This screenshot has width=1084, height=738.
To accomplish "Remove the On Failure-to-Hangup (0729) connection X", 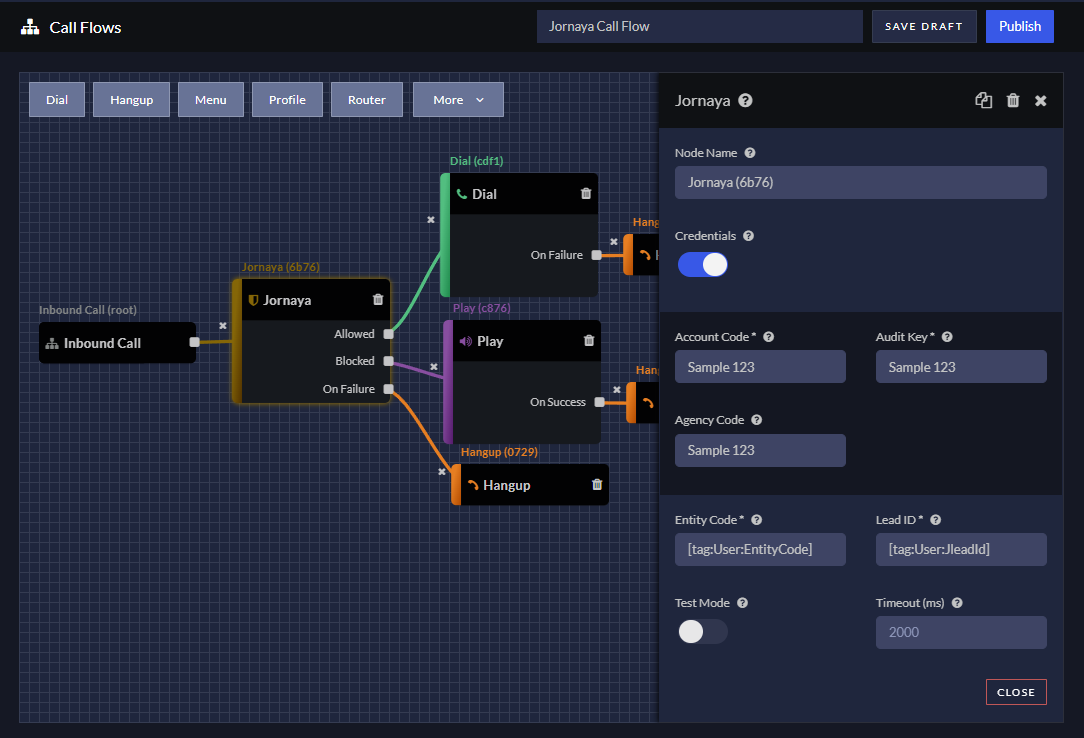I will (442, 472).
